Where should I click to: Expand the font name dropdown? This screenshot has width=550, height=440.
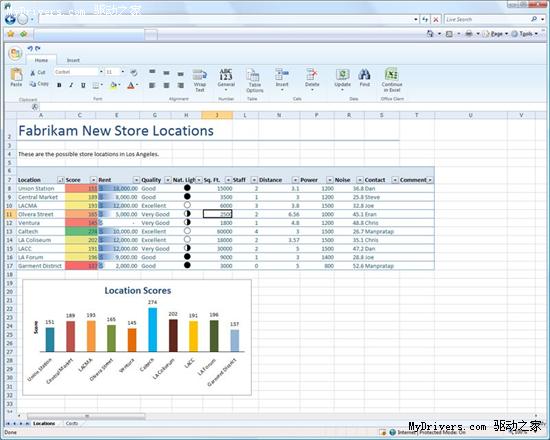pyautogui.click(x=101, y=72)
